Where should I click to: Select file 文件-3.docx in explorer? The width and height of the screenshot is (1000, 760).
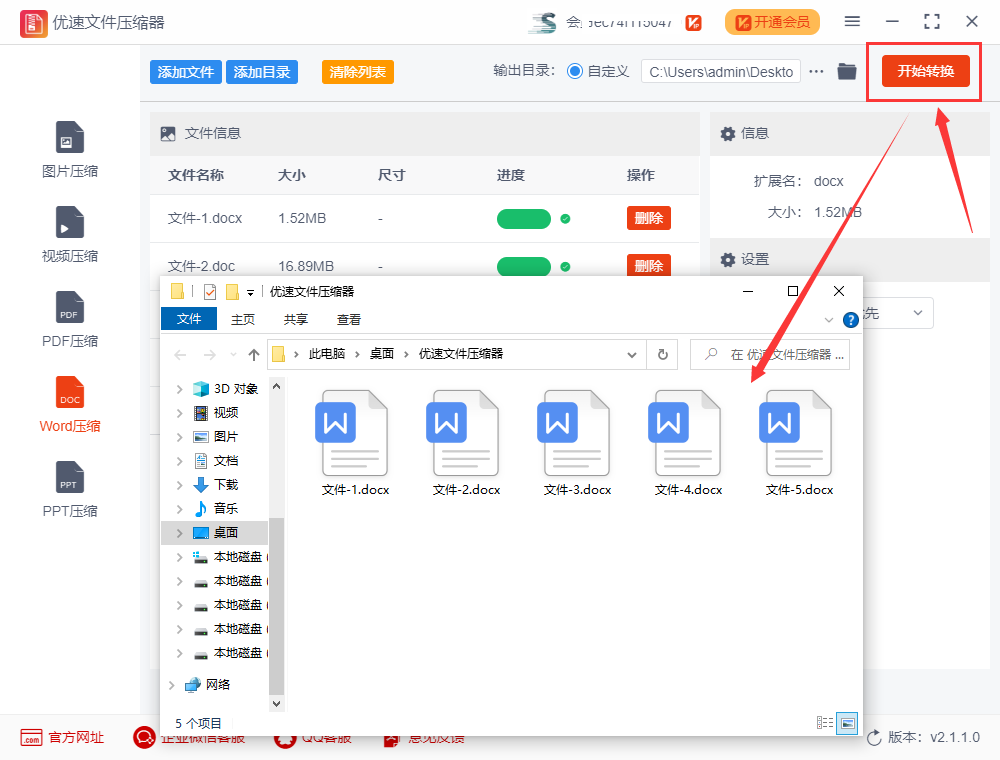577,443
